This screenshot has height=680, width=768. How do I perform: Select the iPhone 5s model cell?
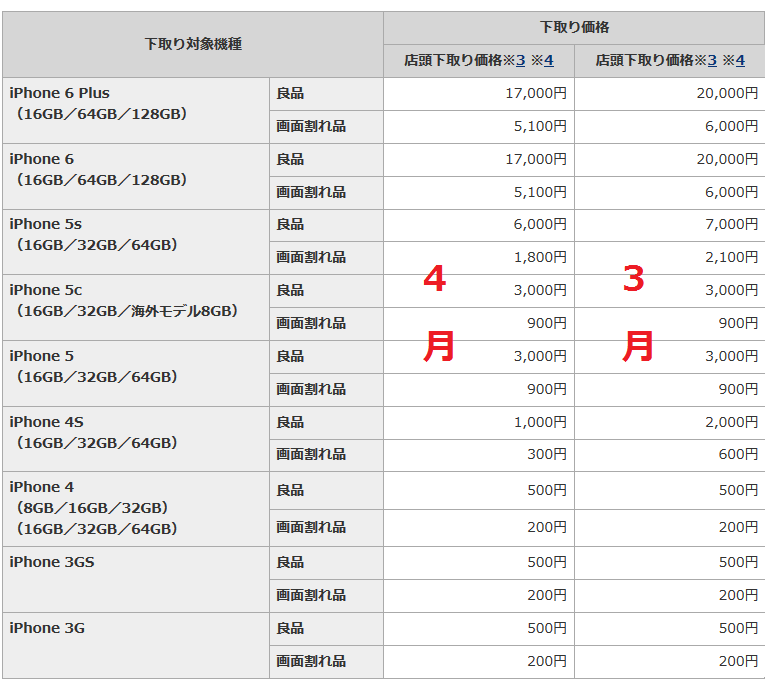pyautogui.click(x=136, y=242)
